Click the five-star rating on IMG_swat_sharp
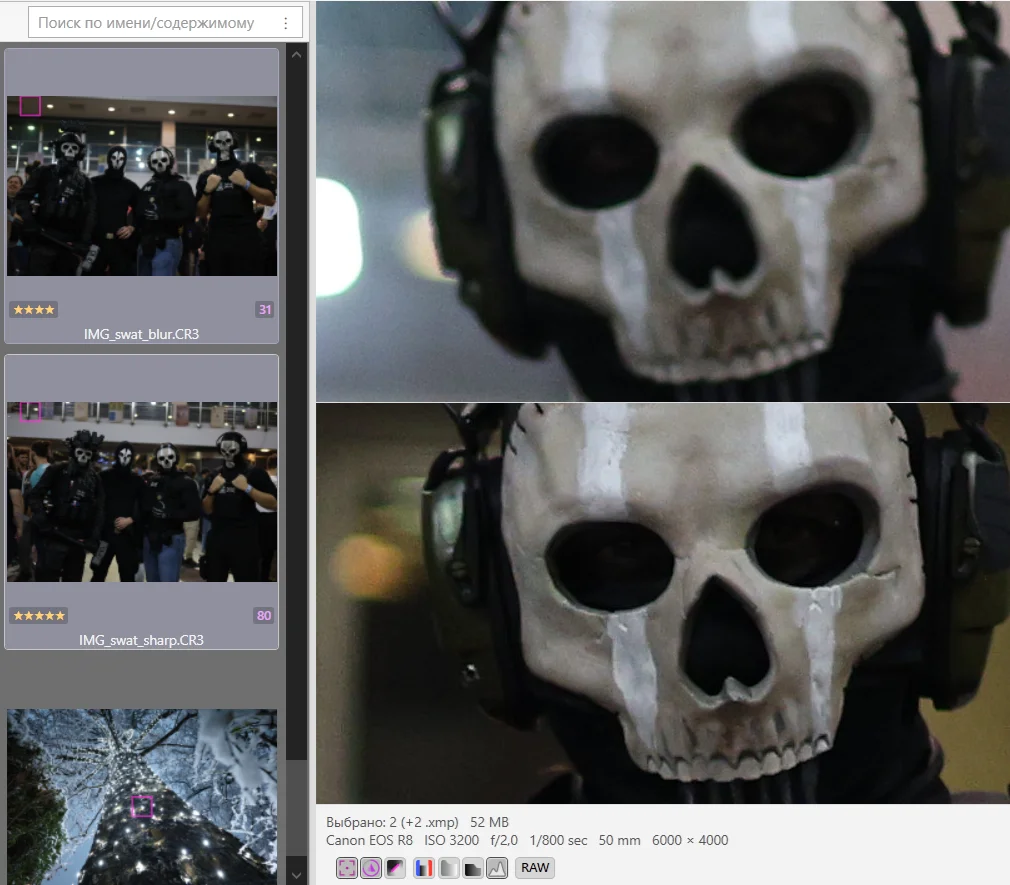Screen dimensions: 1010x885 click(39, 616)
